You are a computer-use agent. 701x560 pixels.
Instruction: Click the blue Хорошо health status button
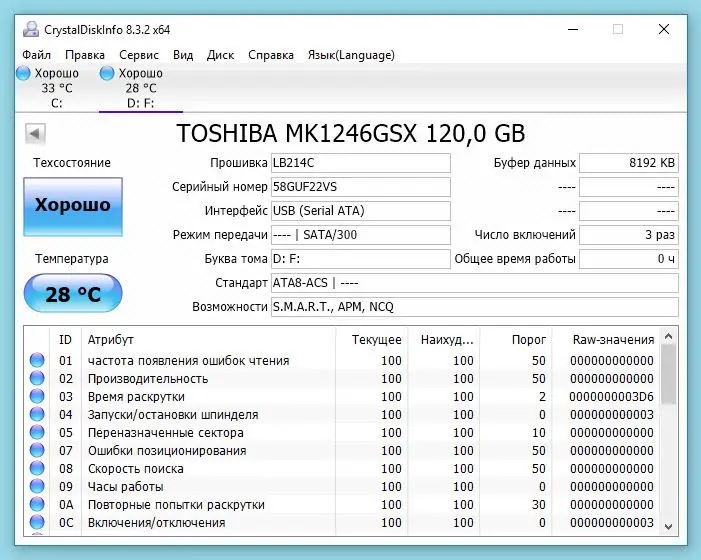[73, 206]
